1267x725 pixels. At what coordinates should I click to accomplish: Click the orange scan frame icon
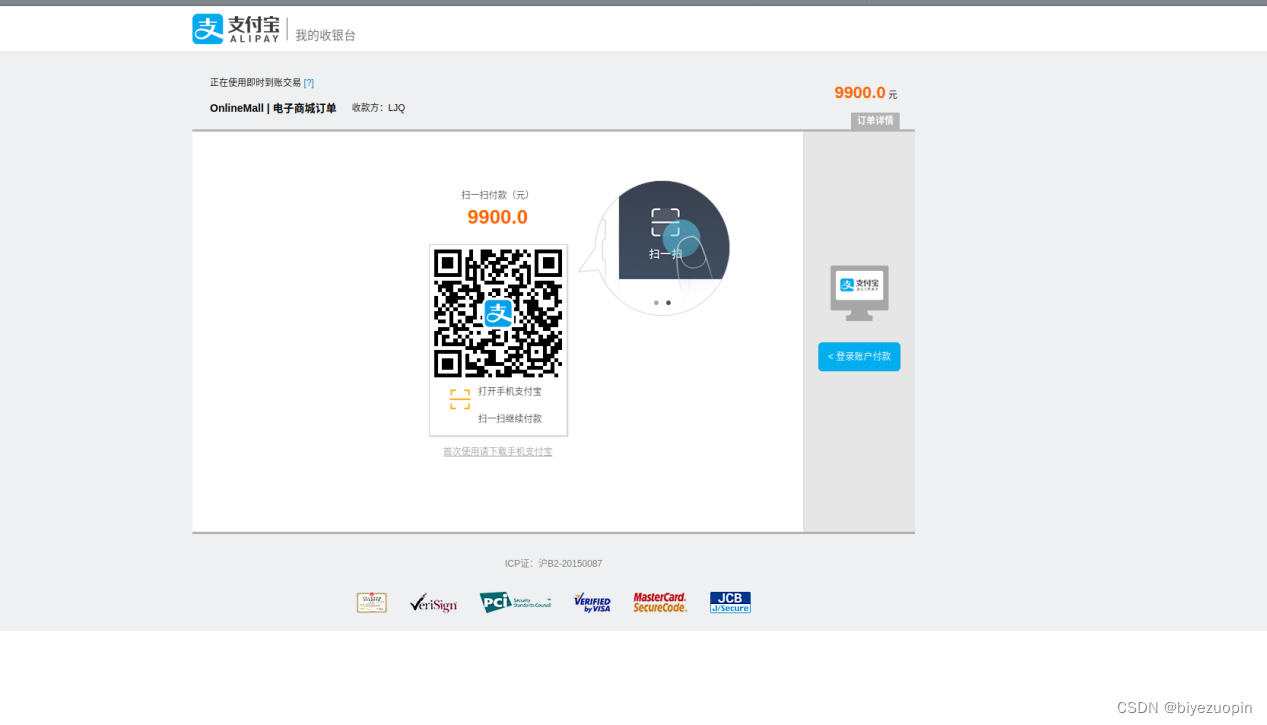coord(460,399)
